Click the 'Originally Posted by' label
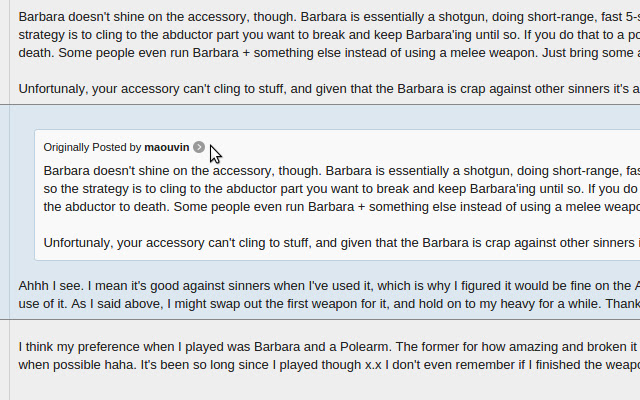 tap(92, 147)
